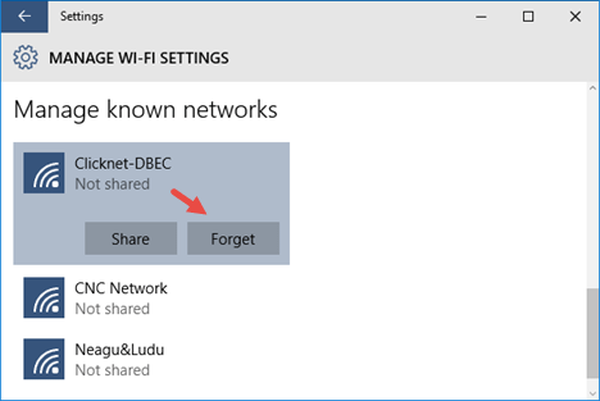Minimize the Settings window
Viewport: 600px width, 401px height.
point(481,16)
